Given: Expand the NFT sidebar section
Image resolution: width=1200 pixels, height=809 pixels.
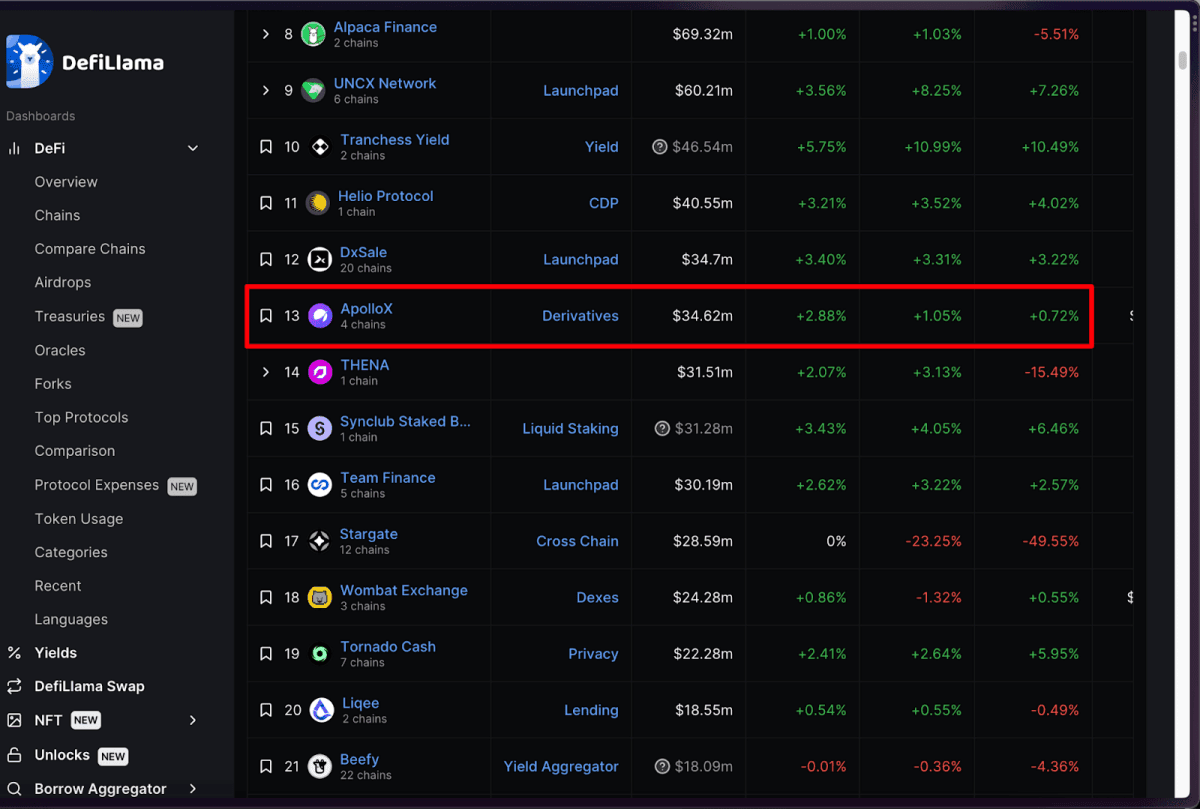Looking at the screenshot, I should click(193, 720).
